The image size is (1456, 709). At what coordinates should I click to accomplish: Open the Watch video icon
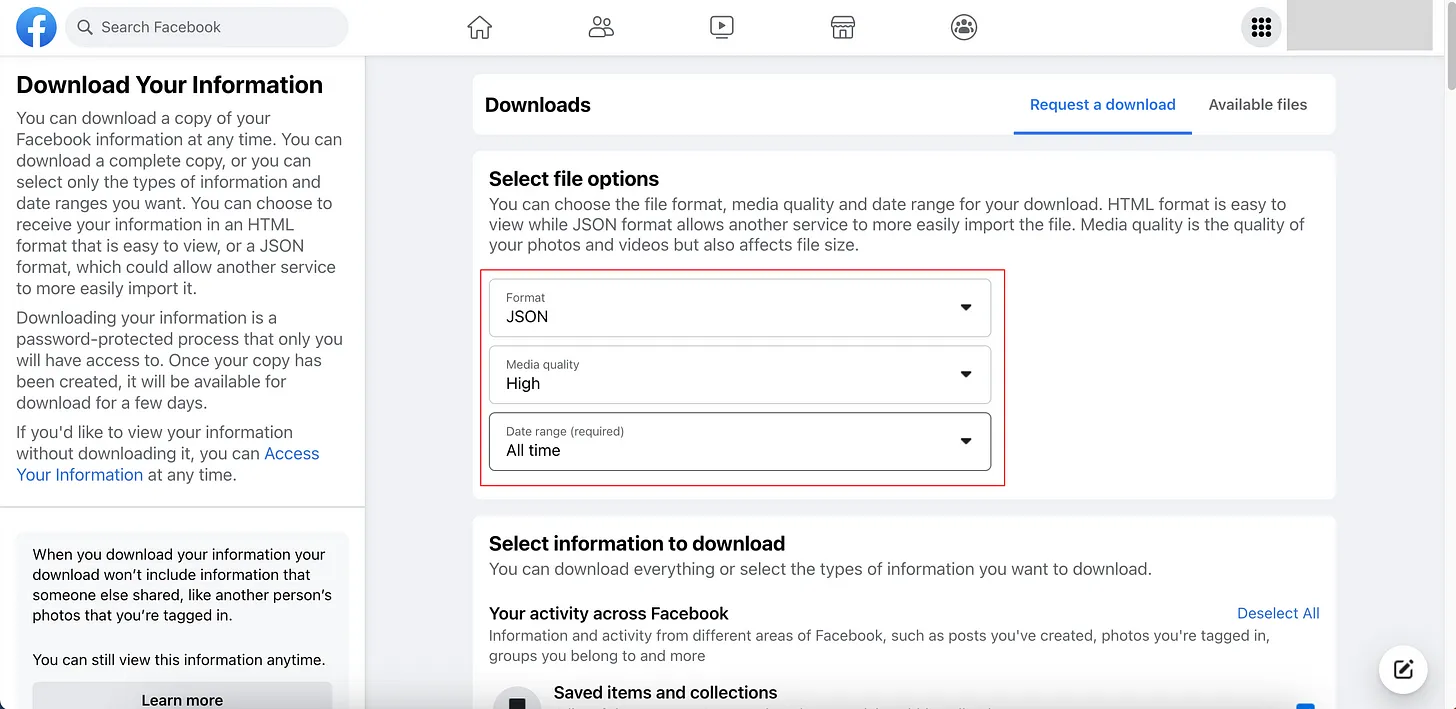[x=722, y=28]
